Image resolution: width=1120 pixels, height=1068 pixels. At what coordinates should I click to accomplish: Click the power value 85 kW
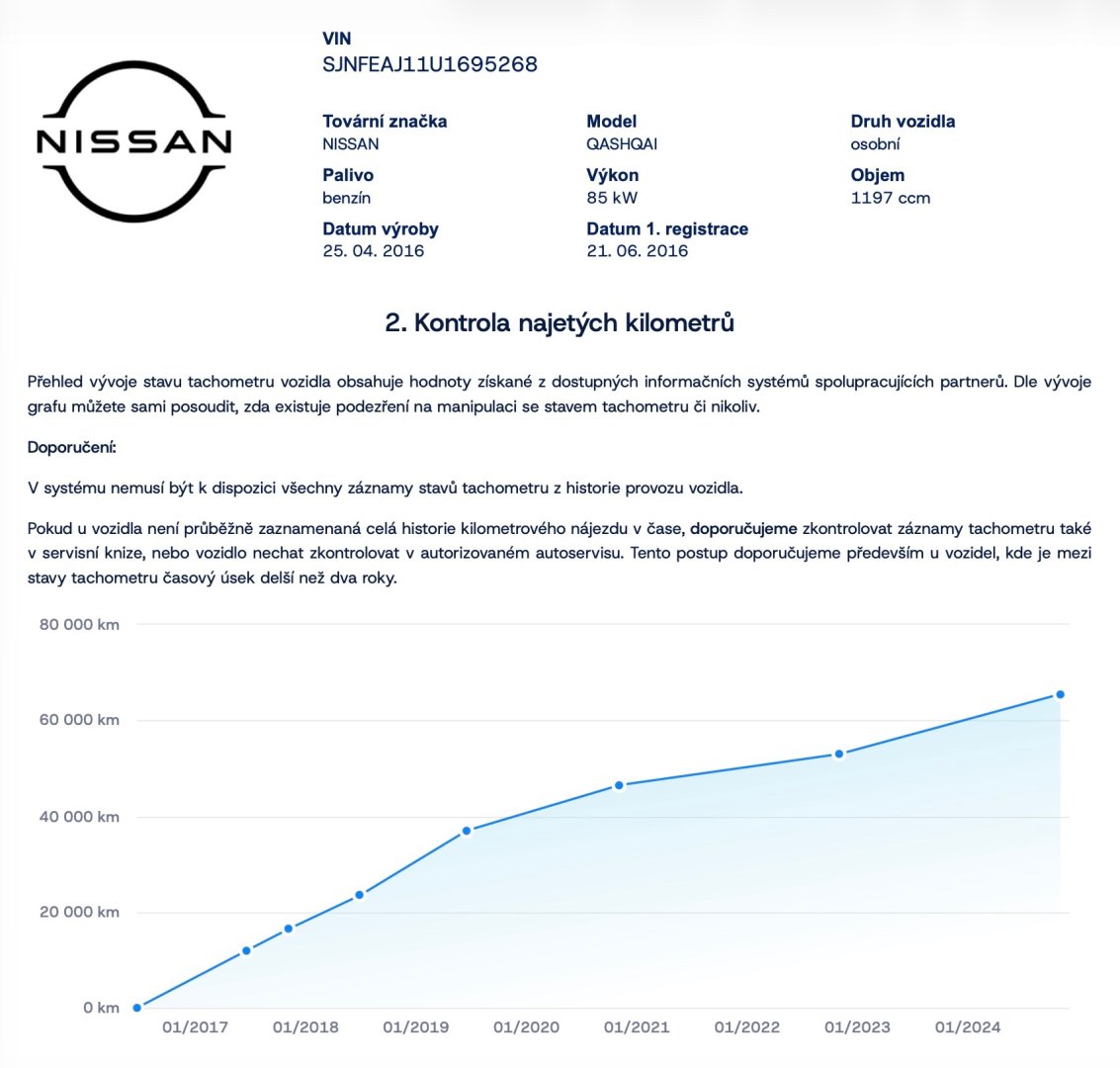pyautogui.click(x=612, y=198)
